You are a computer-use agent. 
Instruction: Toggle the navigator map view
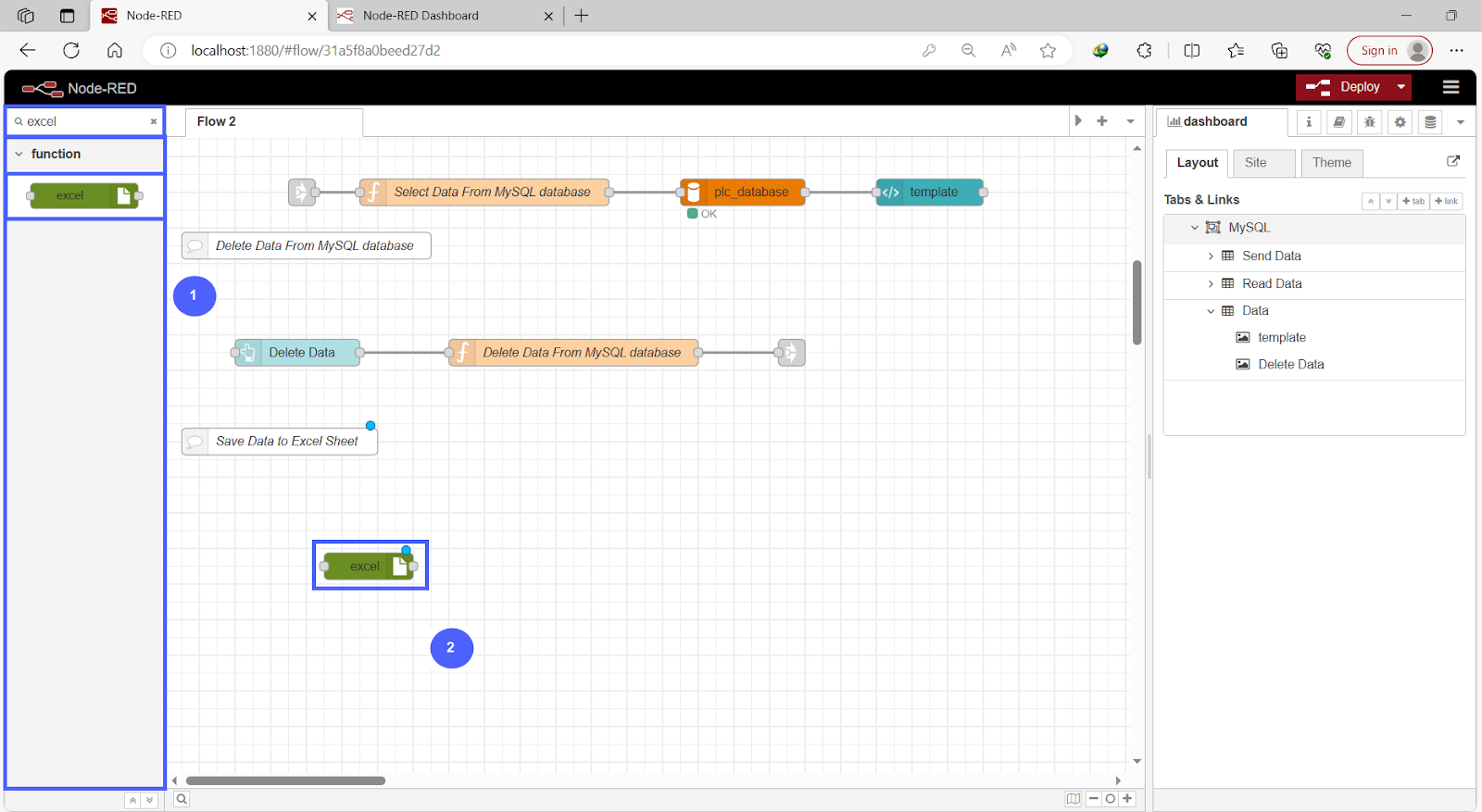pos(1074,799)
